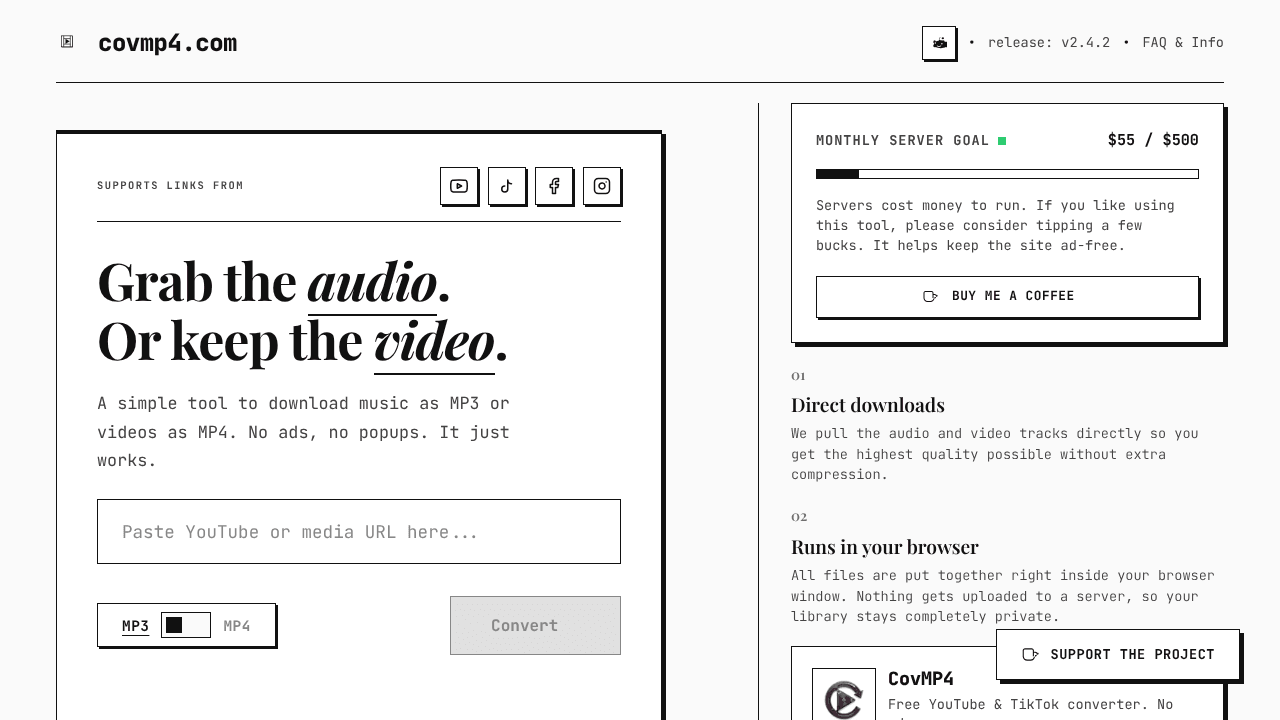The height and width of the screenshot is (720, 1280).
Task: Click the header icon button beside release version
Action: tap(939, 43)
